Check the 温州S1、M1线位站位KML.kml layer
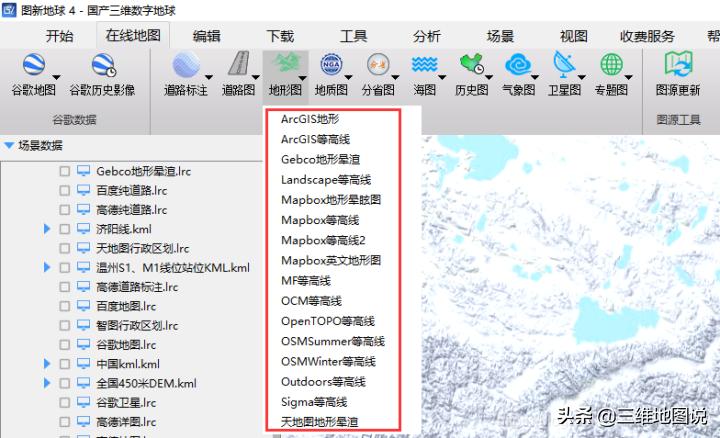720x438 pixels. [x=65, y=268]
